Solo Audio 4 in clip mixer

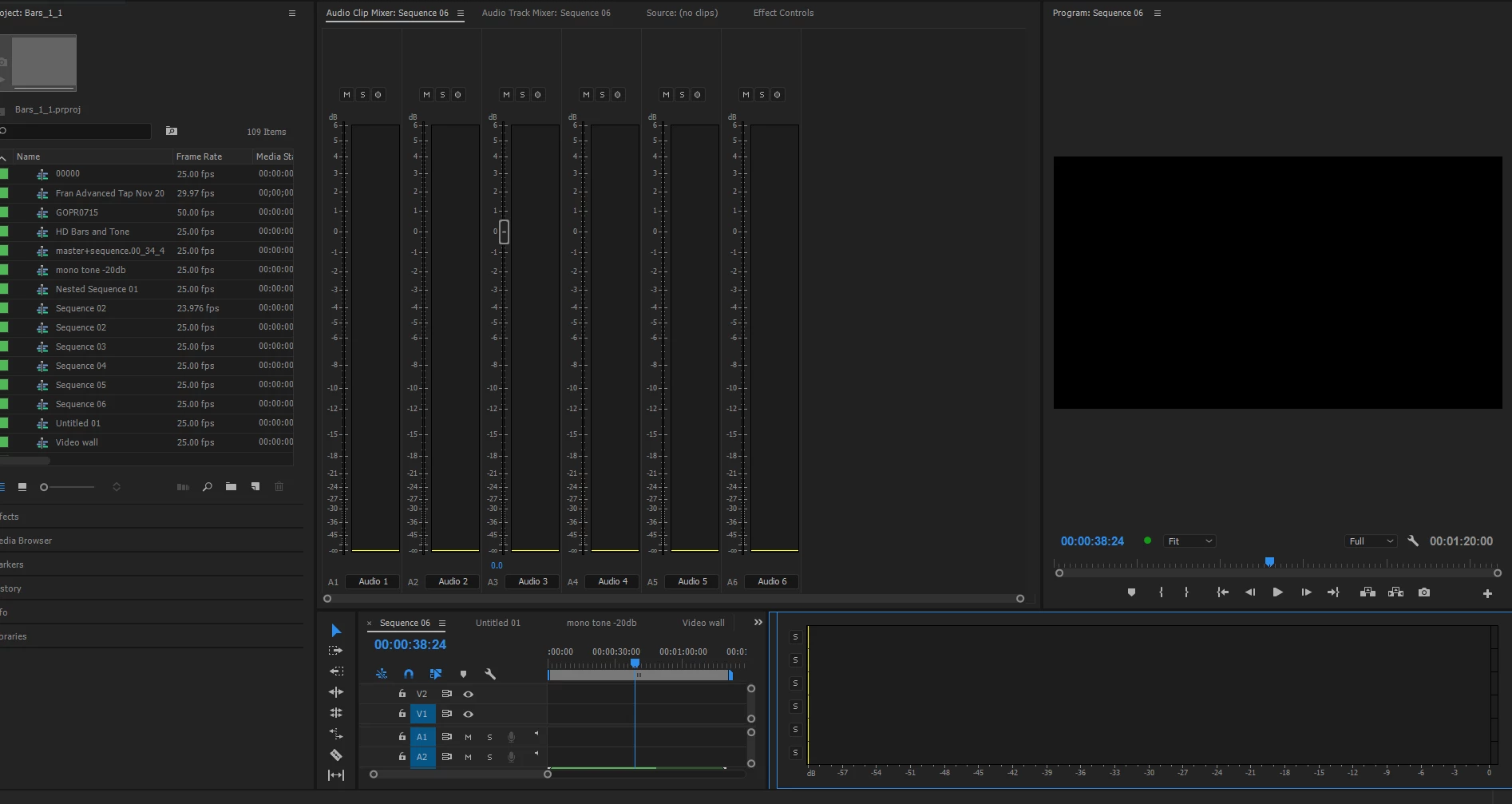coord(602,94)
